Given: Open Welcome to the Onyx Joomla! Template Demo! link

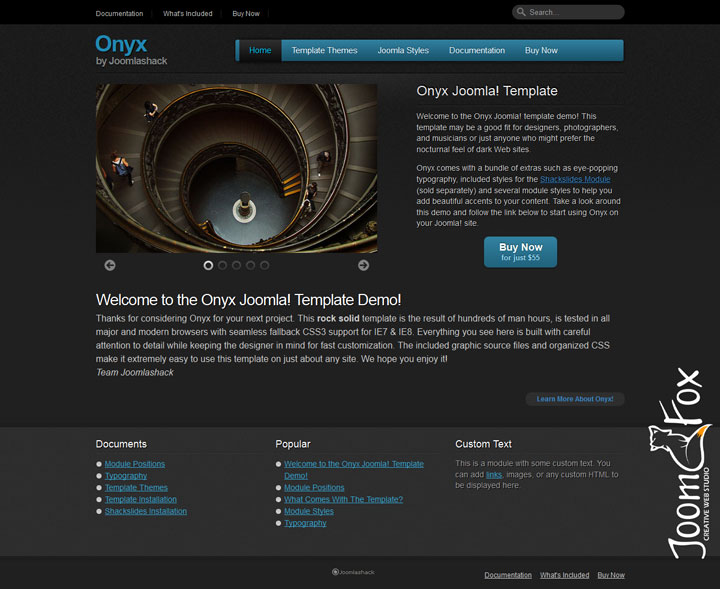Looking at the screenshot, I should 354,470.
